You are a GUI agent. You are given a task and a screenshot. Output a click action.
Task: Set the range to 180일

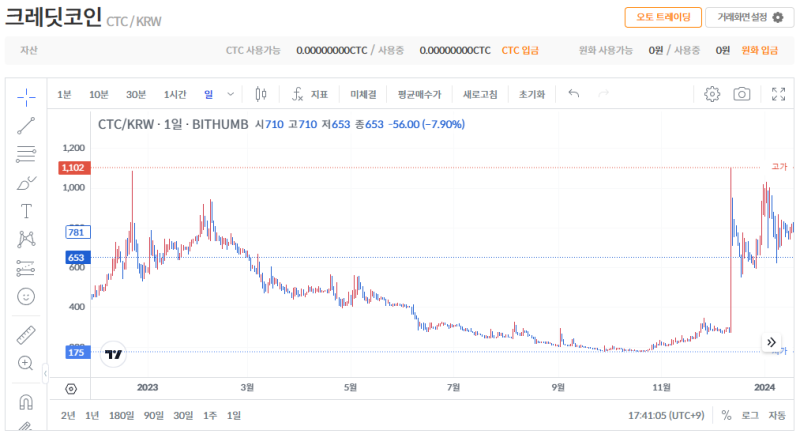tap(121, 416)
